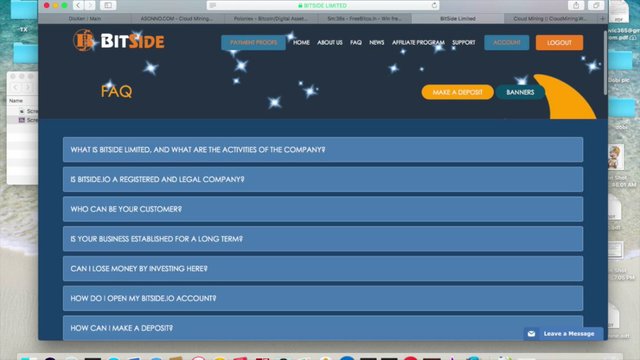Show all tabs overview icon
The image size is (640, 360).
(x=596, y=5)
